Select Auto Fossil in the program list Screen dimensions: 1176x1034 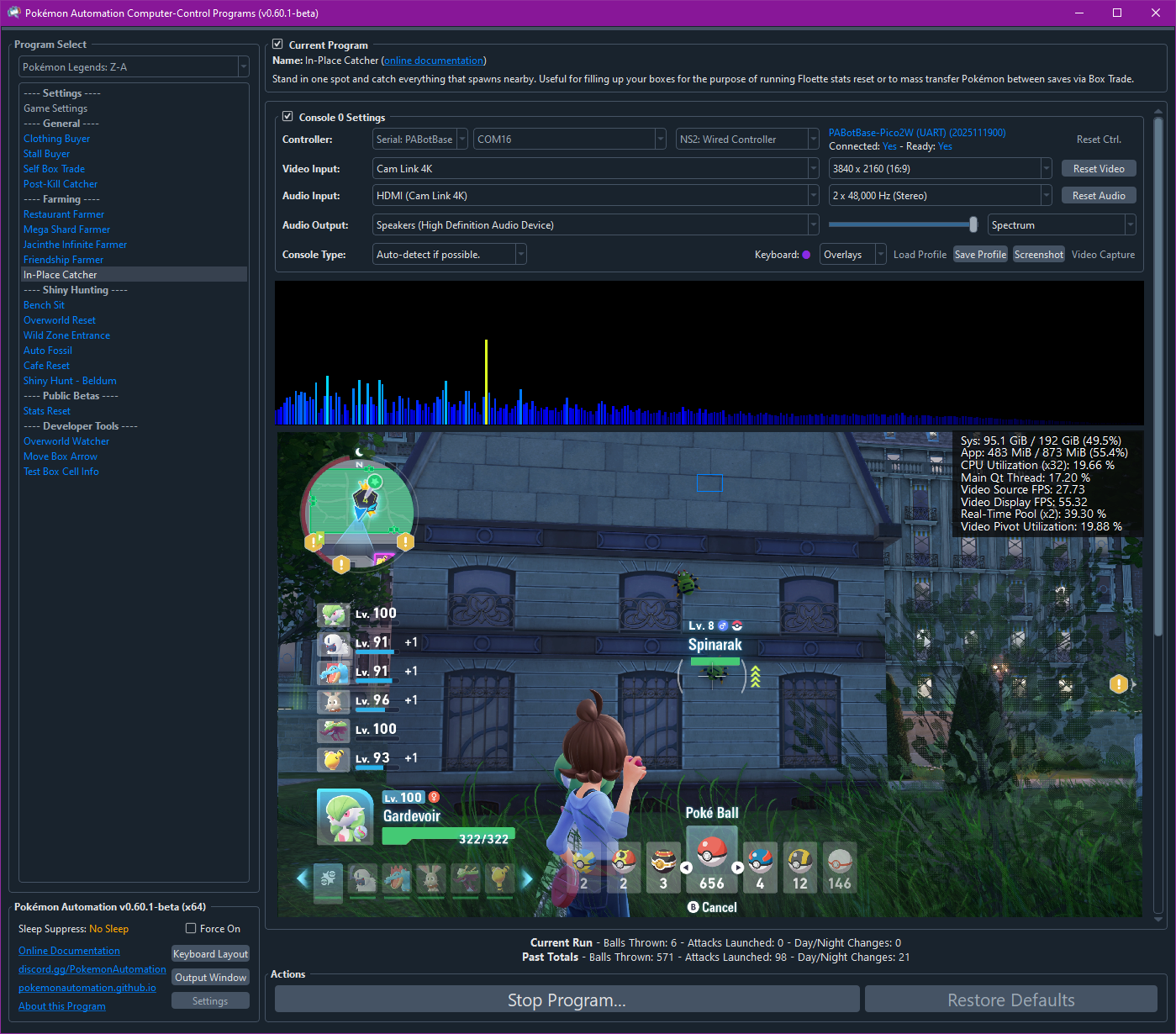pyautogui.click(x=48, y=351)
